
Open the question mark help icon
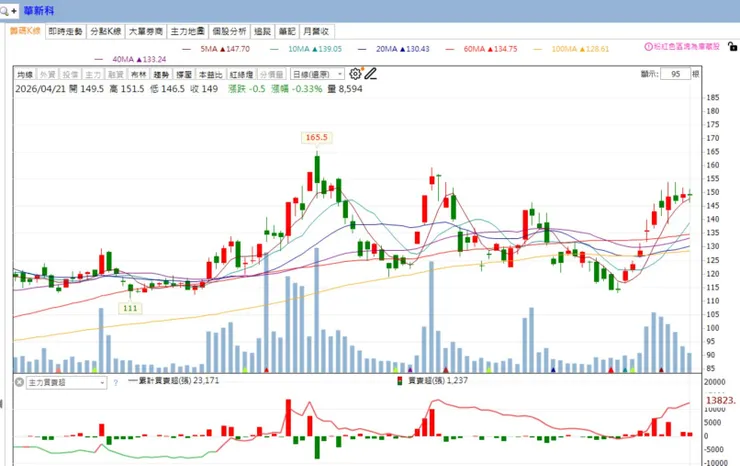point(116,383)
